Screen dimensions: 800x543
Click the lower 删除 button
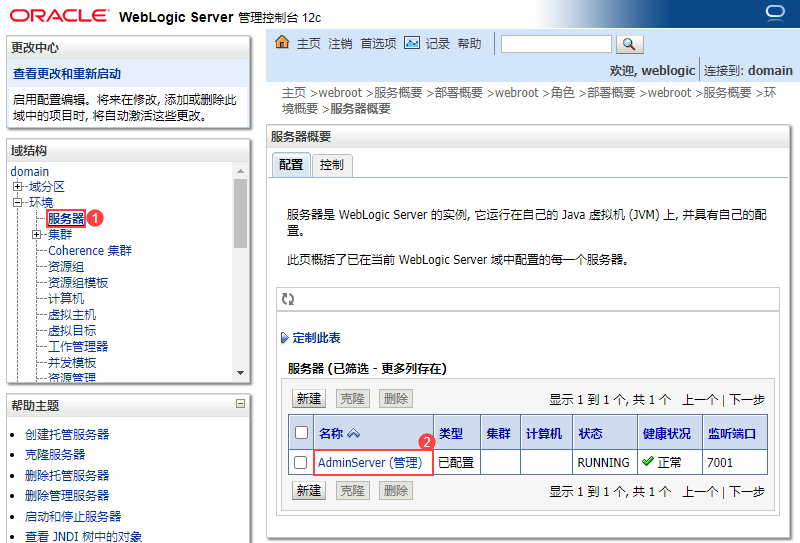396,491
